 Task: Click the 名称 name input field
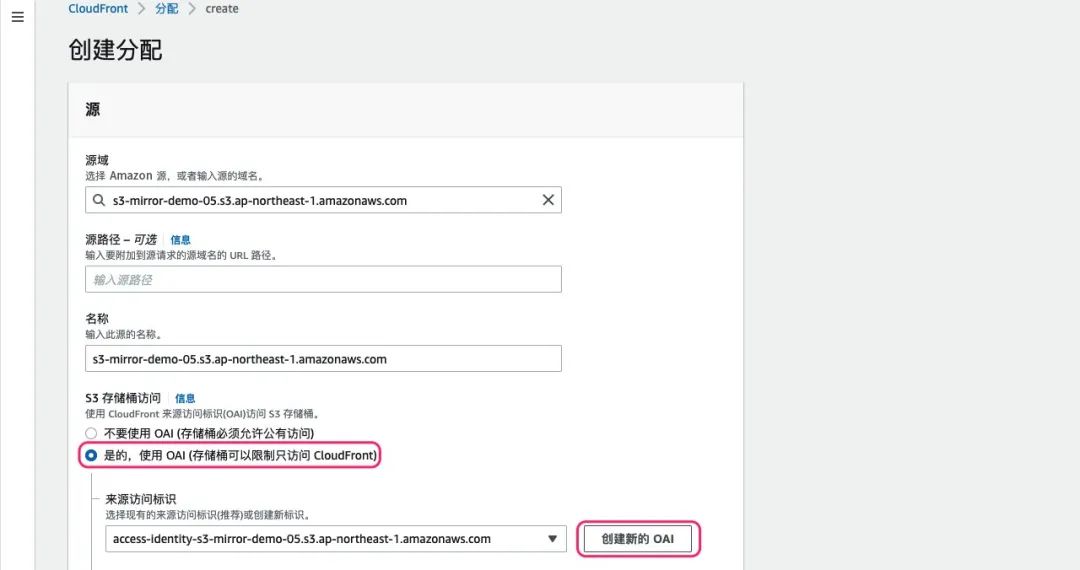tap(323, 359)
